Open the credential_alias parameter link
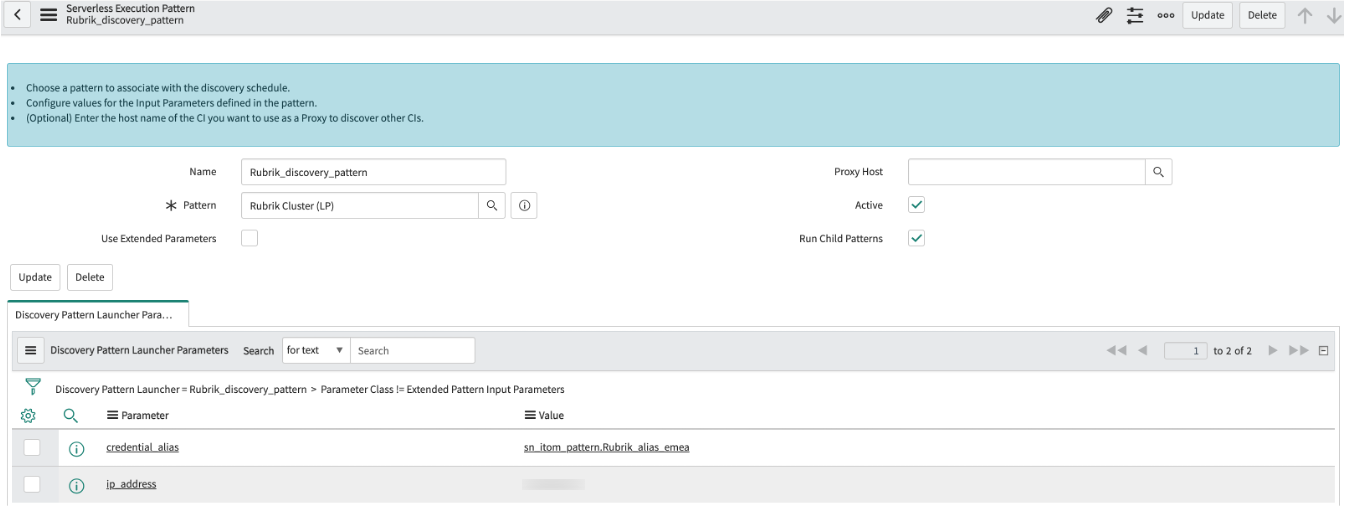Screen dimensions: 1345x506 [142, 447]
